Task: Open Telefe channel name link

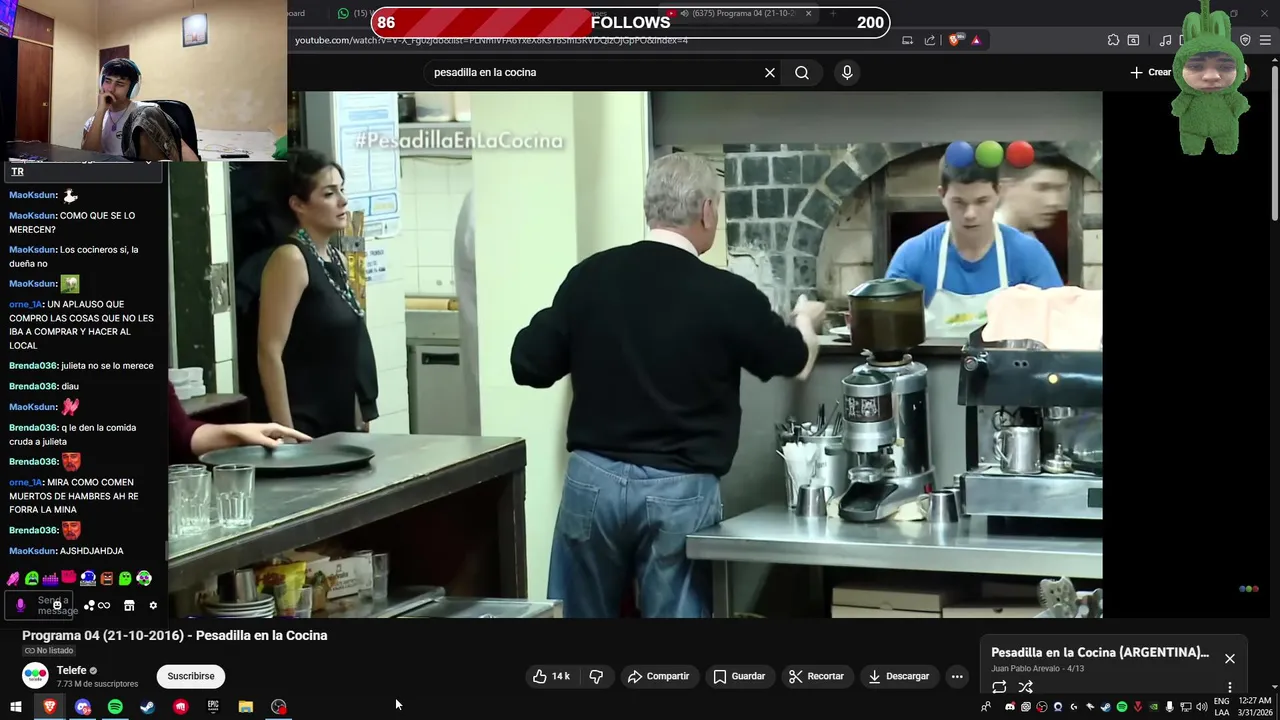Action: pos(71,671)
